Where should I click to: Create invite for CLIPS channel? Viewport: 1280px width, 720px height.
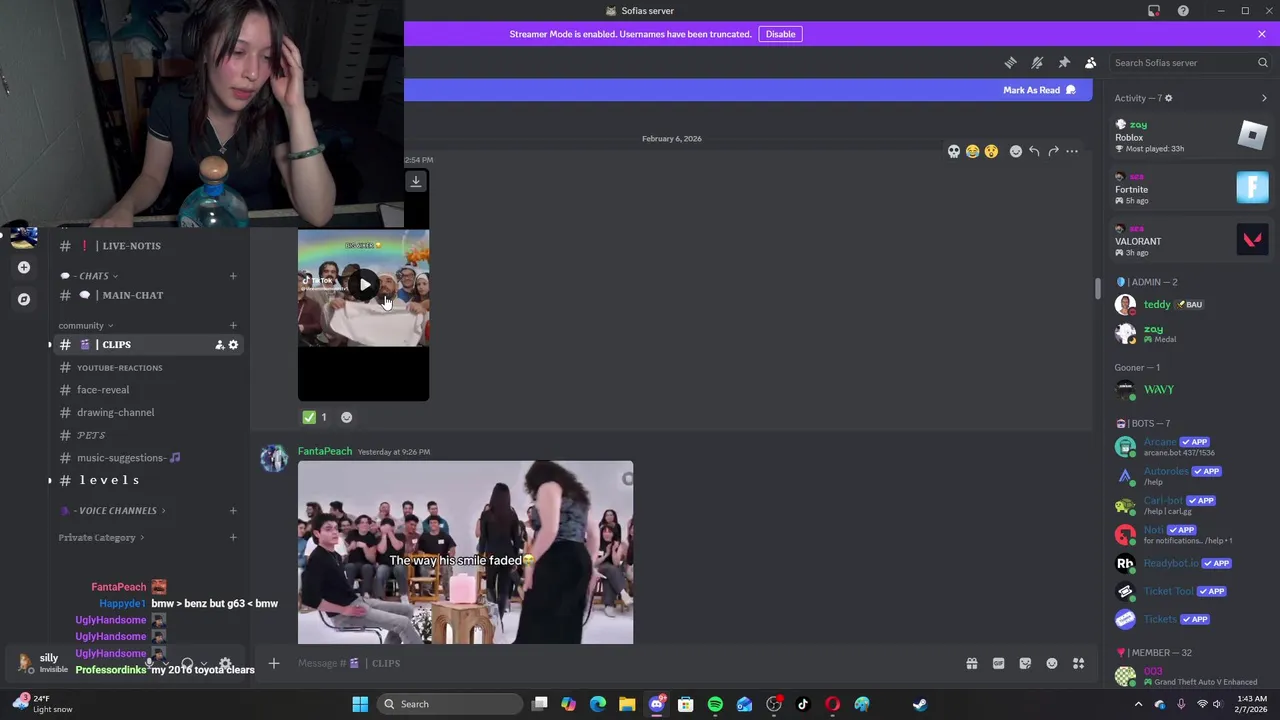pyautogui.click(x=219, y=345)
